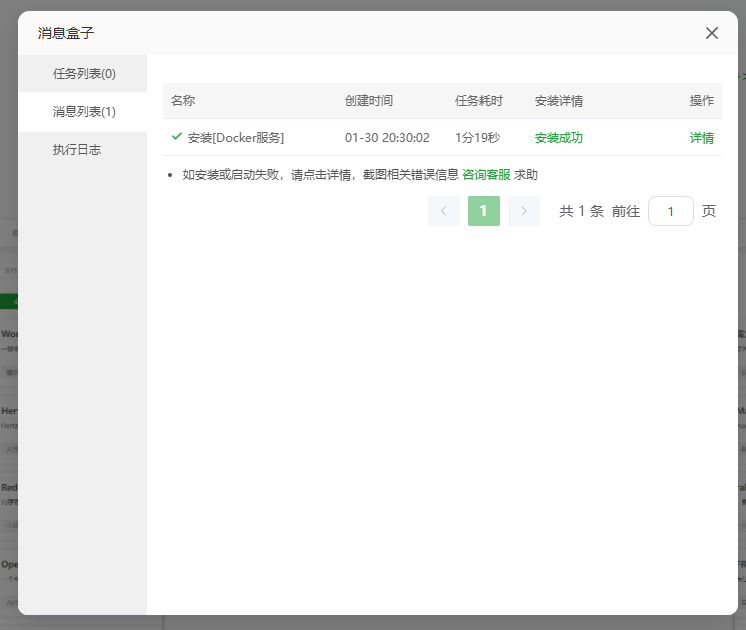Click the 任务耗时 column header
The image size is (746, 630).
pyautogui.click(x=479, y=101)
